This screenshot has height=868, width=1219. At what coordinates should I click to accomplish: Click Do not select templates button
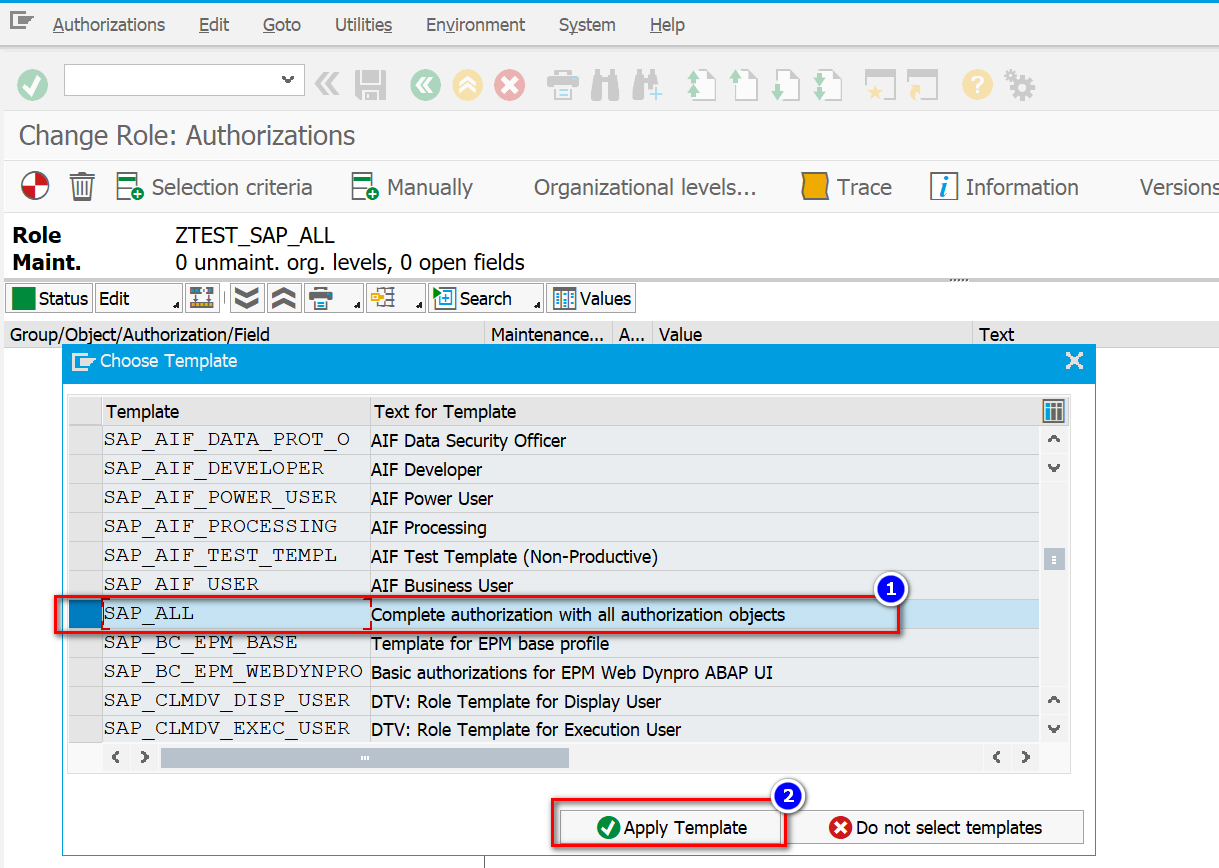[937, 827]
